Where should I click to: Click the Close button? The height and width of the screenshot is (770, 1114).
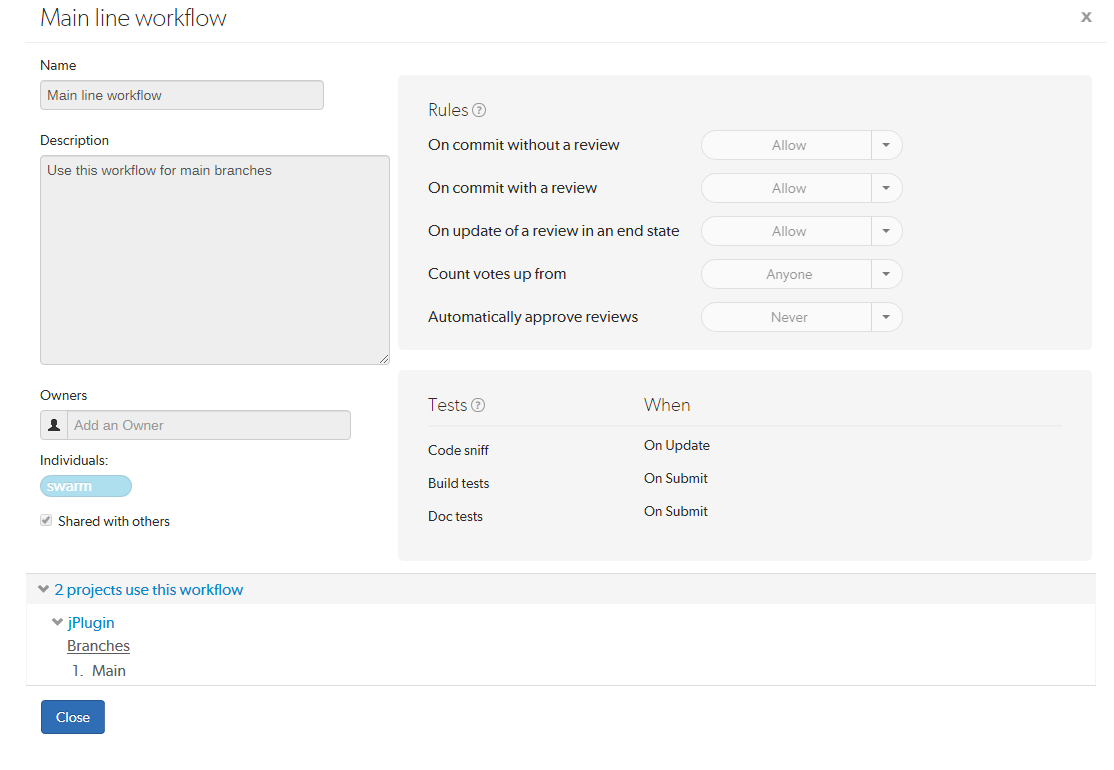tap(73, 717)
